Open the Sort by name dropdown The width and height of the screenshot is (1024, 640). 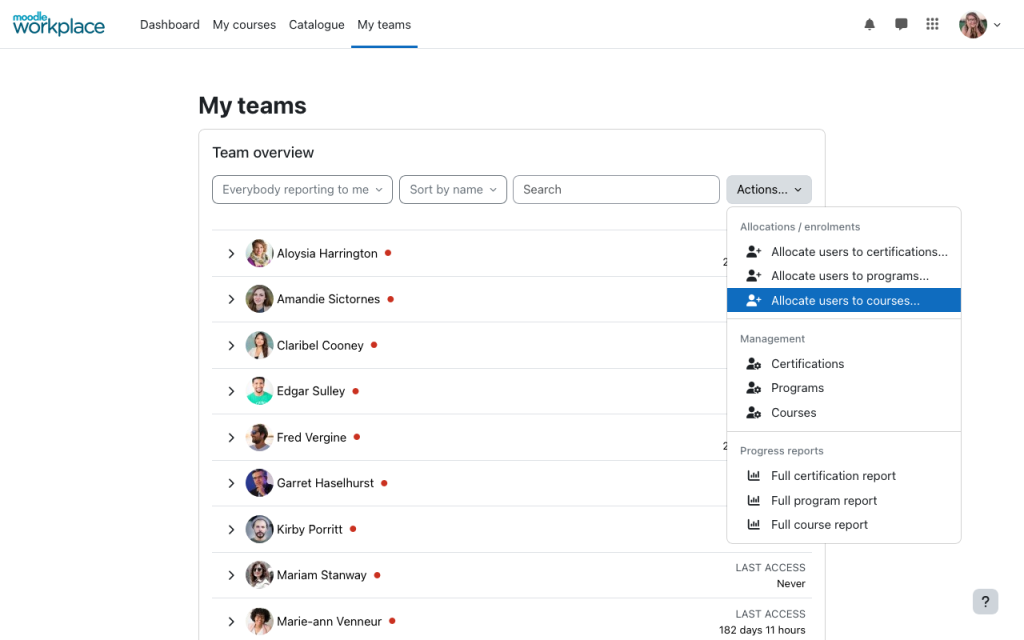[453, 189]
